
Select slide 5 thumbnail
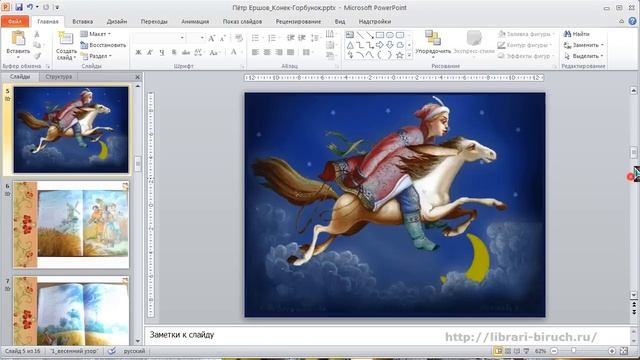click(71, 130)
